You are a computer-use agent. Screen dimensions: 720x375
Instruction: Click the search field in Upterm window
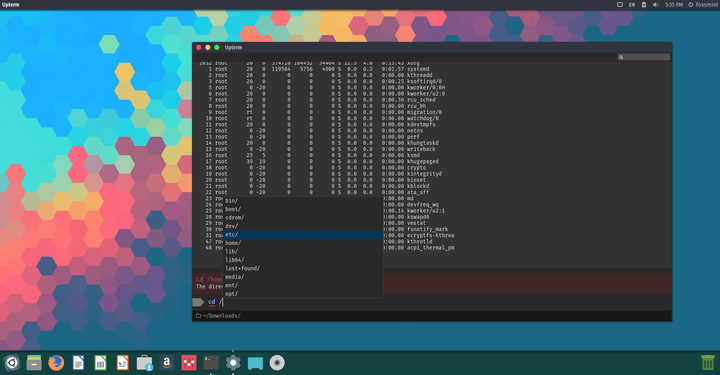tap(644, 57)
